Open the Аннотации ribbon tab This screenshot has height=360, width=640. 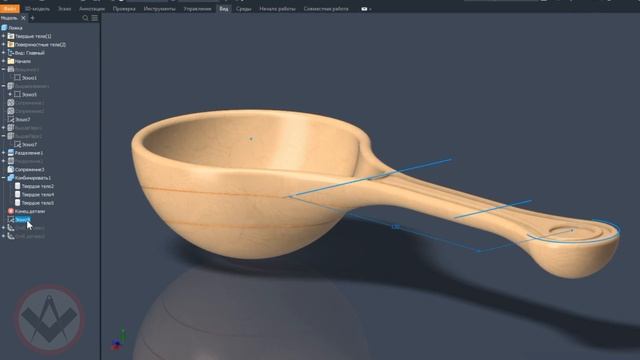coord(92,9)
